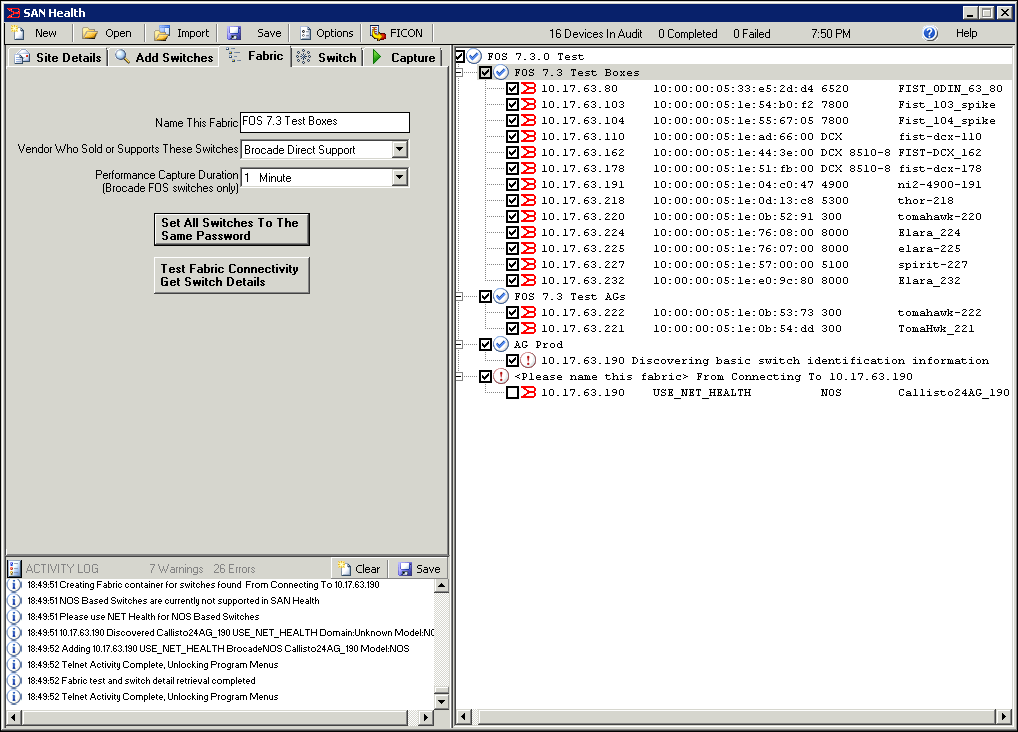Click Brocade switch icon for 10.17.63.191

pyautogui.click(x=529, y=184)
